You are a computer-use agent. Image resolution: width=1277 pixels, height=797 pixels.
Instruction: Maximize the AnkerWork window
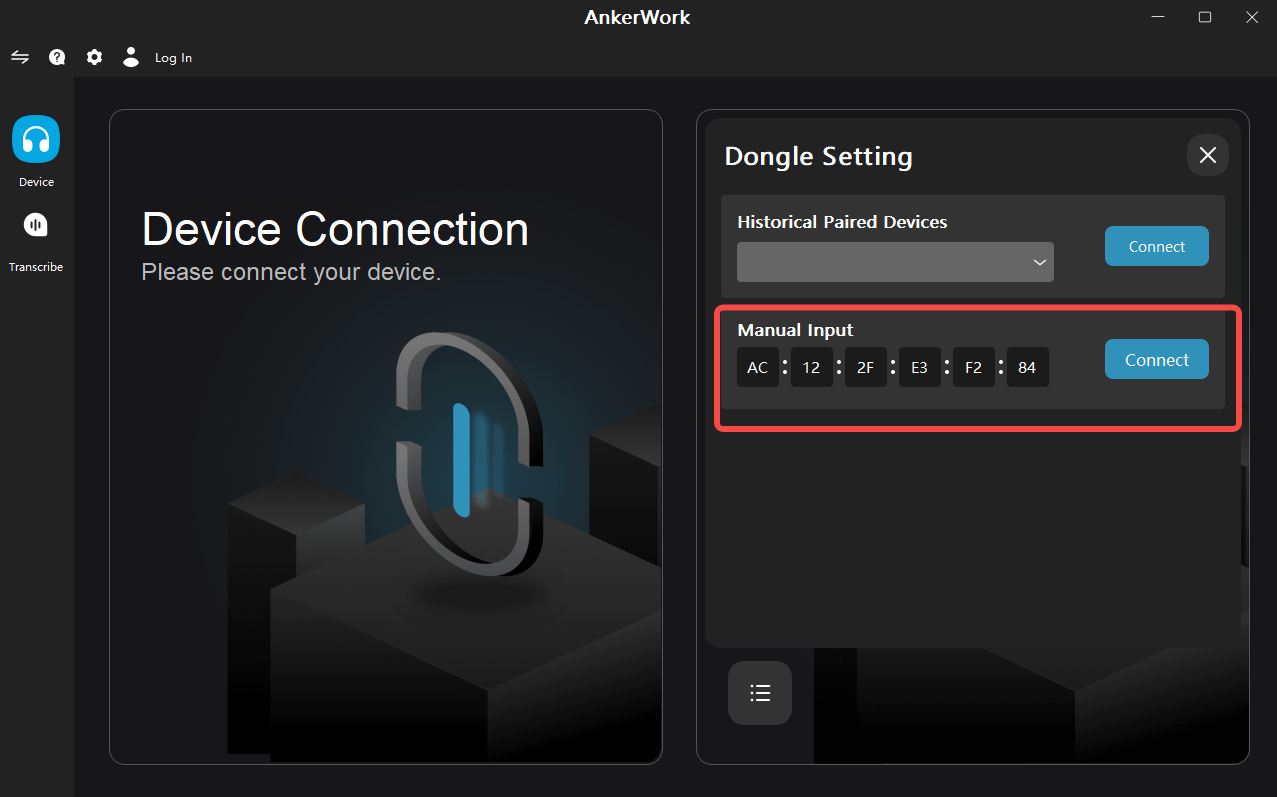(1205, 17)
